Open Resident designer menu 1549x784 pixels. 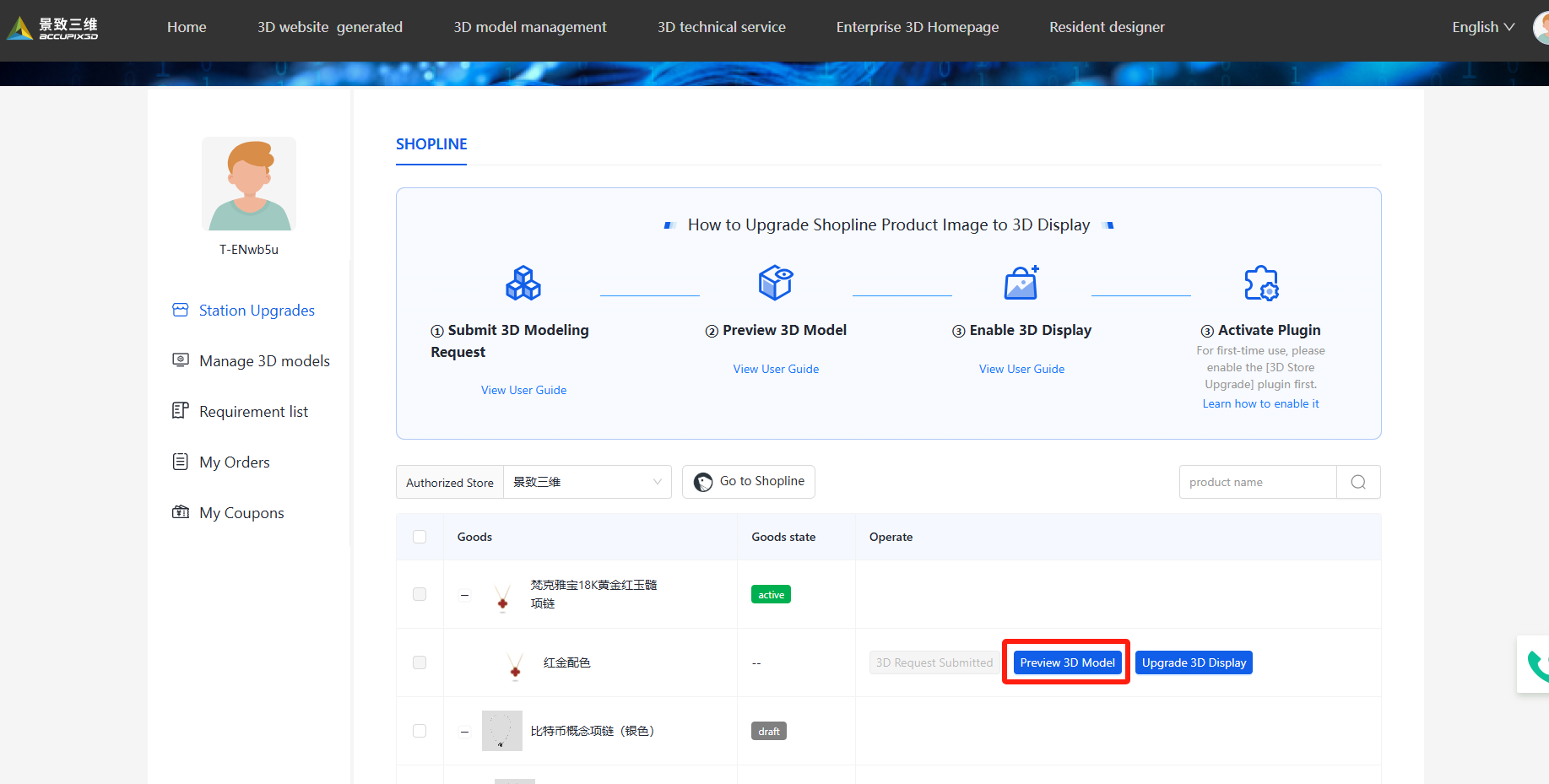click(x=1107, y=27)
